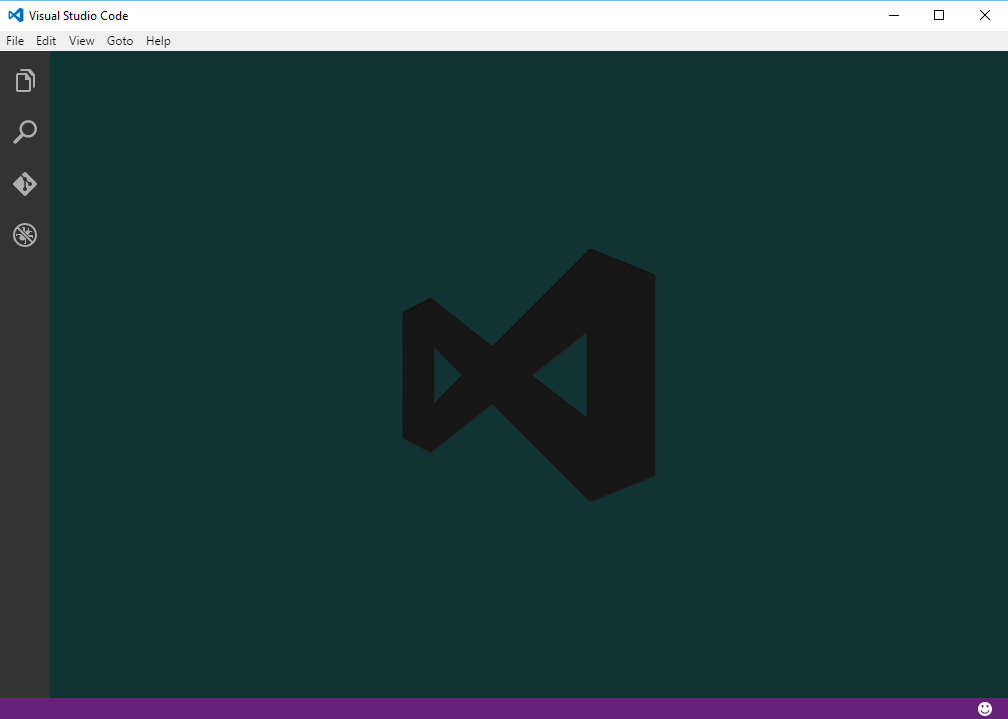The image size is (1008, 719).
Task: Open the Goto menu
Action: click(120, 41)
